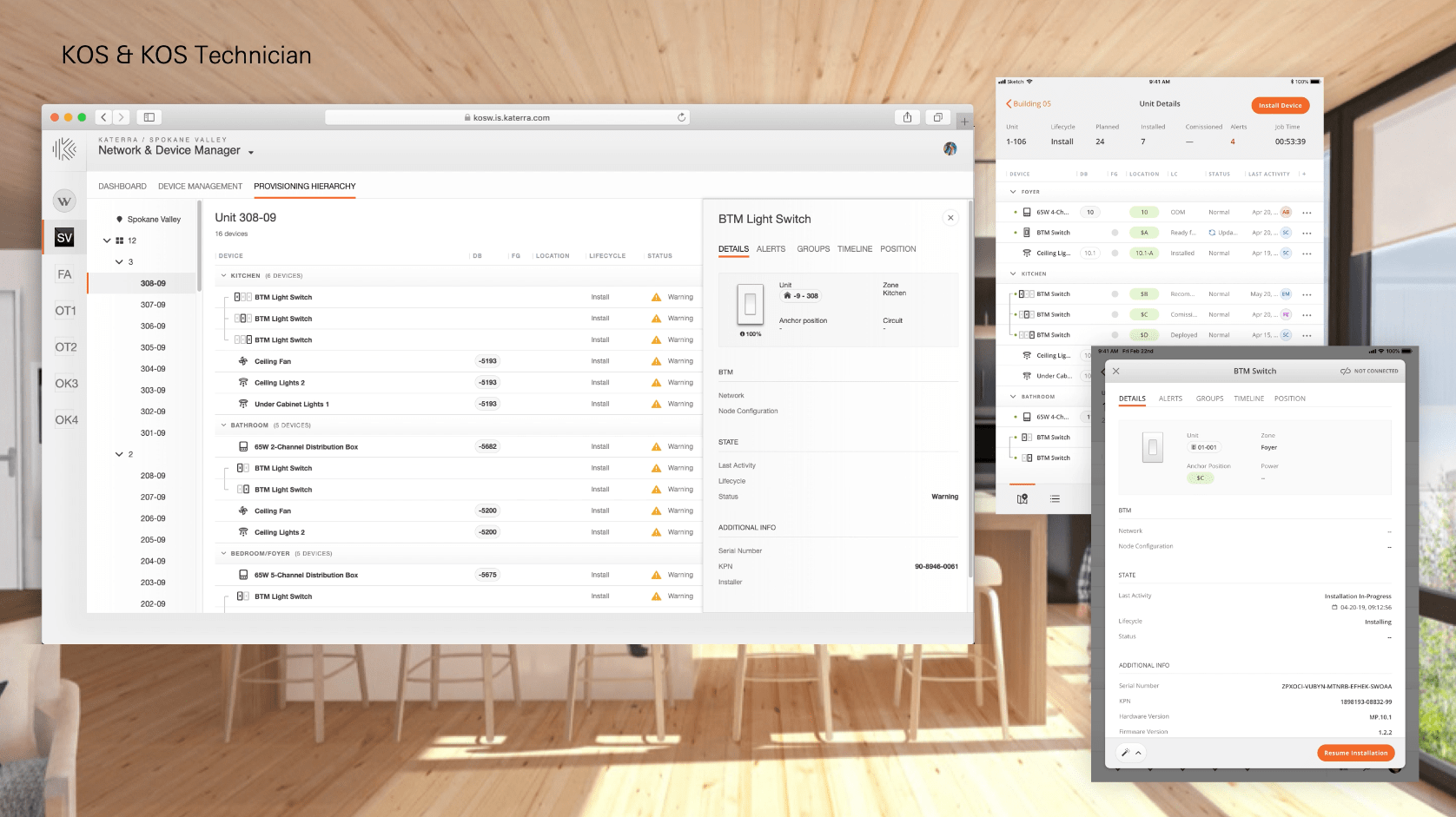This screenshot has height=817, width=1456.
Task: Select the OK3 site in the sidebar
Action: pos(66,384)
